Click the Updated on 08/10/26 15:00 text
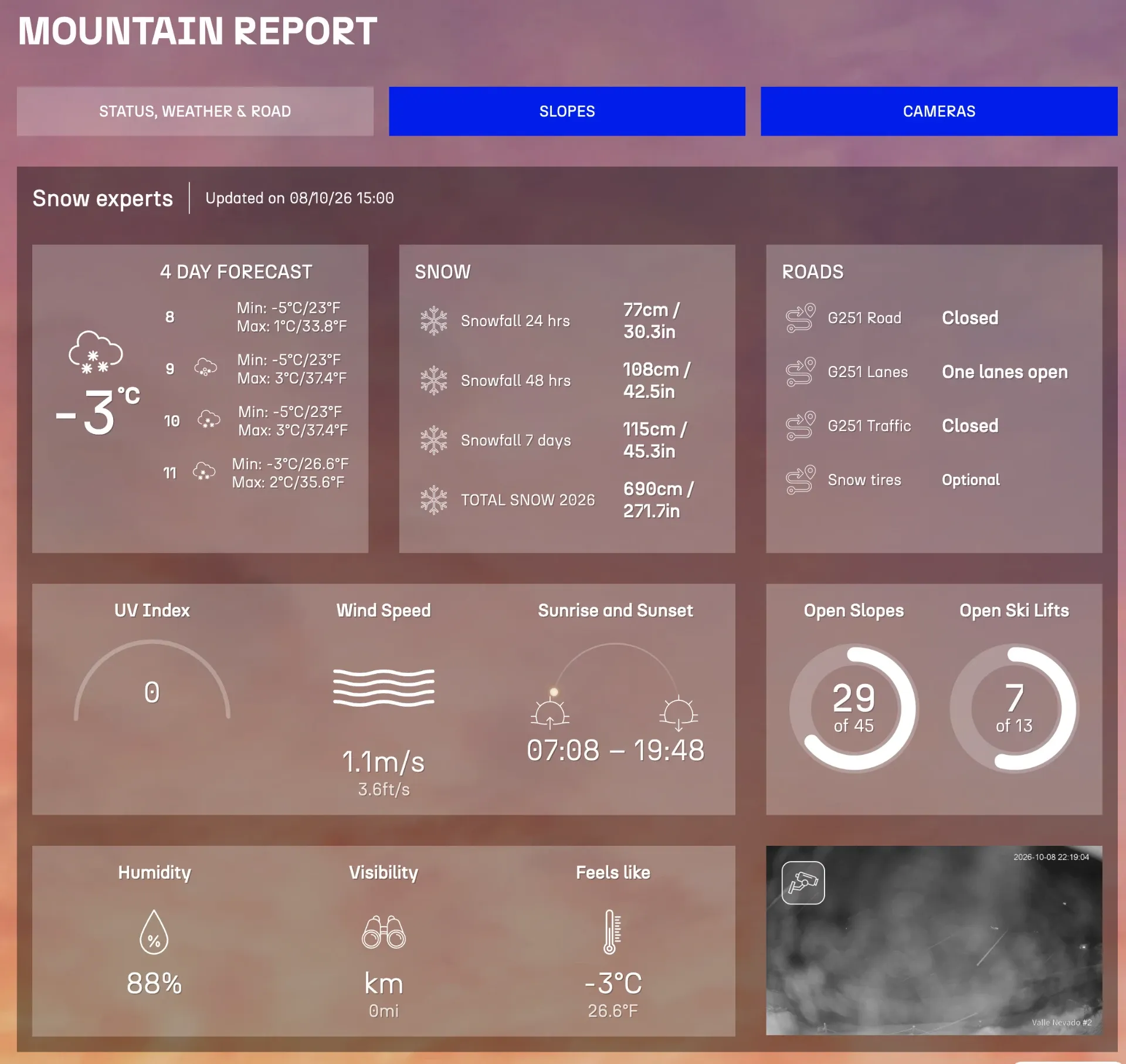Screen dimensions: 1126x1064 [300, 198]
